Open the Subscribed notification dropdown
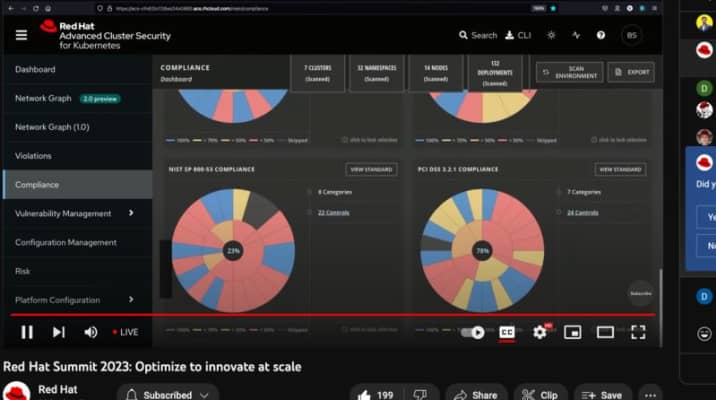The height and width of the screenshot is (400, 716). click(x=167, y=395)
